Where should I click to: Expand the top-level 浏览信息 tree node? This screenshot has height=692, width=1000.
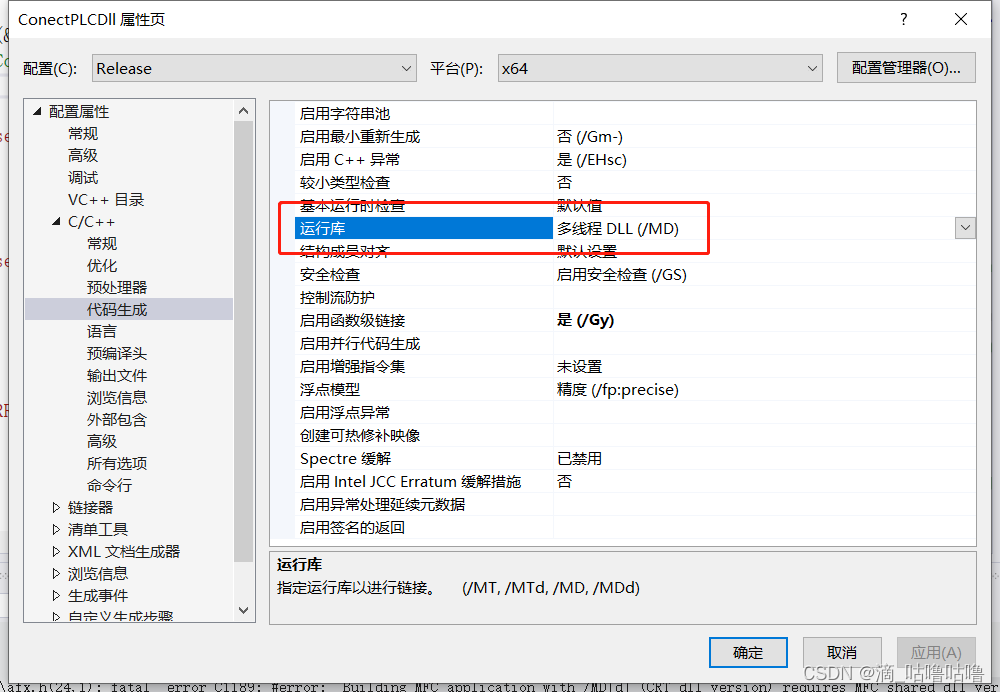56,573
